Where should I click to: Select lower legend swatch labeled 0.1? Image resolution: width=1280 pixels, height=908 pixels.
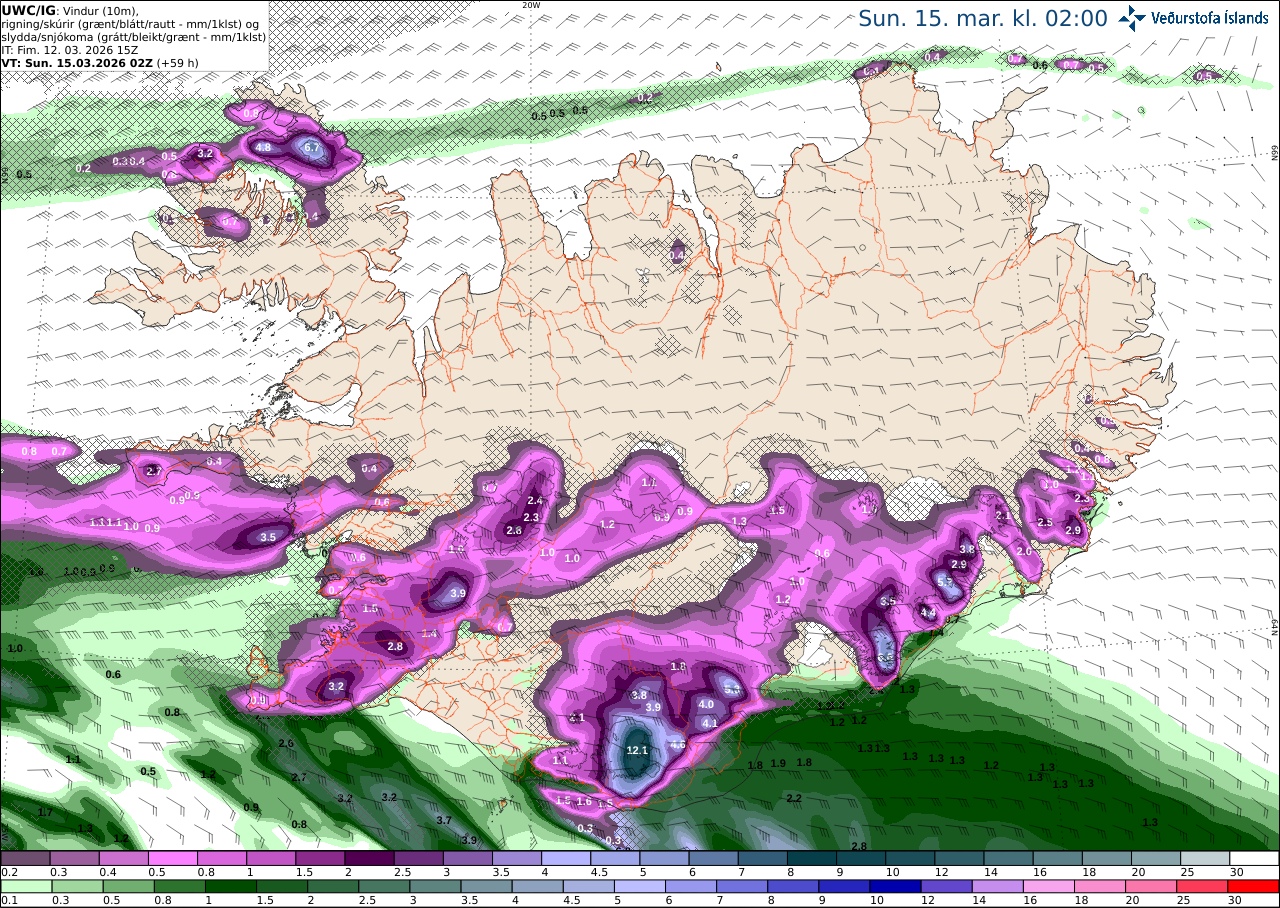(24, 886)
